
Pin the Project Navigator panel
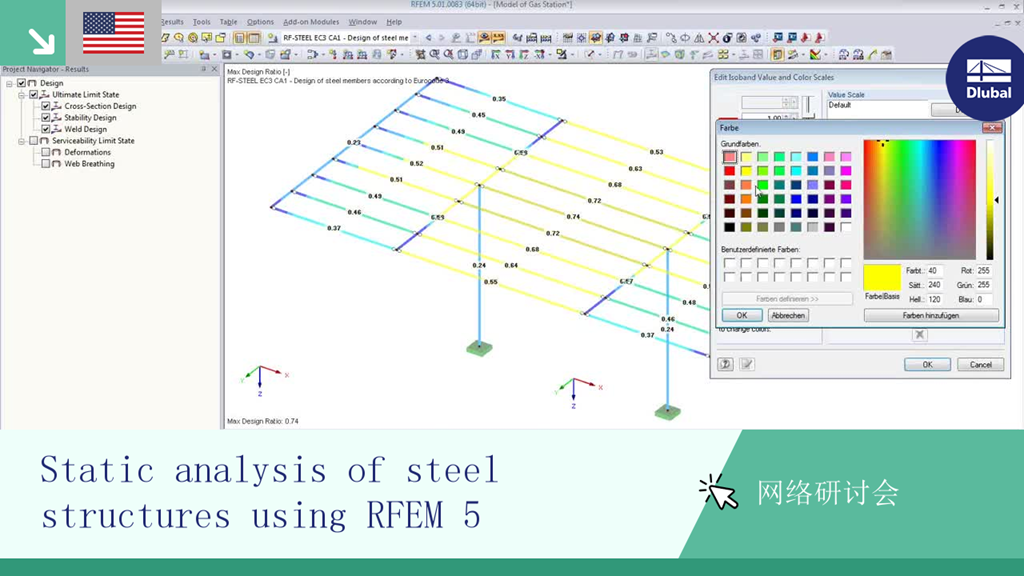coord(203,69)
